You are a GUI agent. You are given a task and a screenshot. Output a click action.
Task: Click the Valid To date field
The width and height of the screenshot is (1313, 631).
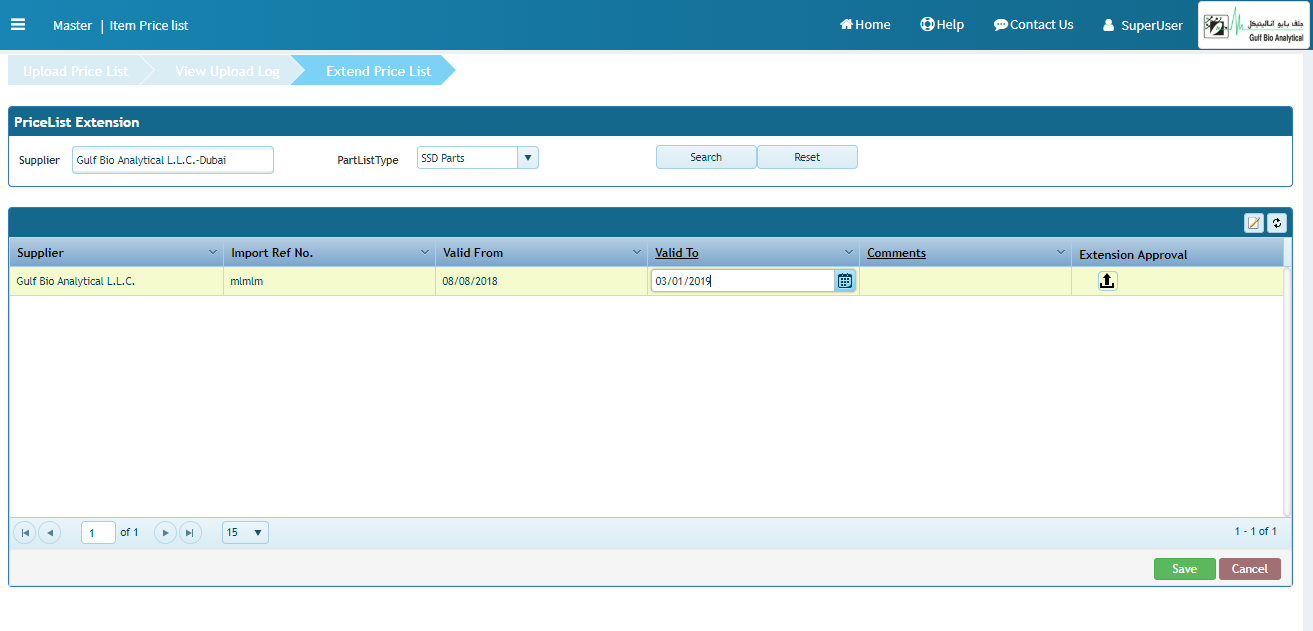[743, 281]
